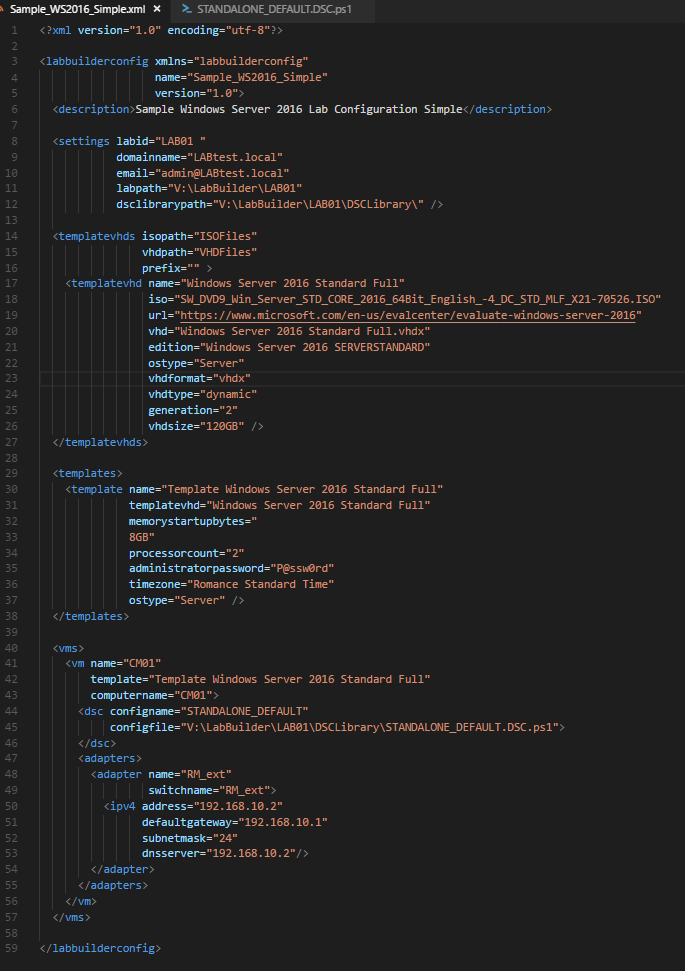Click the edition SERVERSTANDARD value
The width and height of the screenshot is (685, 971).
315,347
